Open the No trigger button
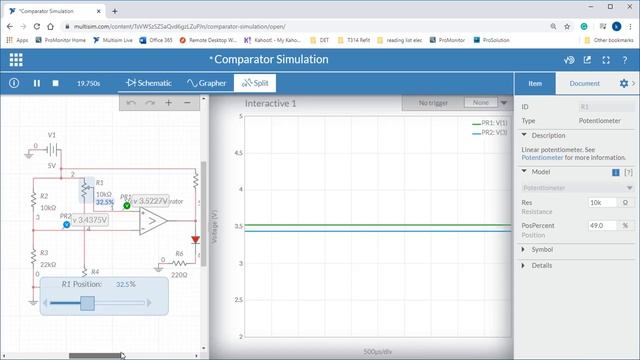The width and height of the screenshot is (640, 360). click(x=433, y=103)
